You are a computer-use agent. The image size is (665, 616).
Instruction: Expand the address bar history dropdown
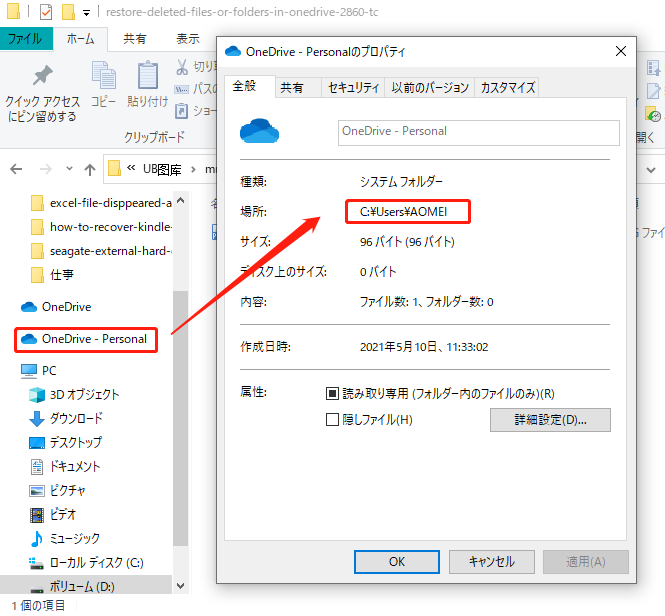pos(651,170)
